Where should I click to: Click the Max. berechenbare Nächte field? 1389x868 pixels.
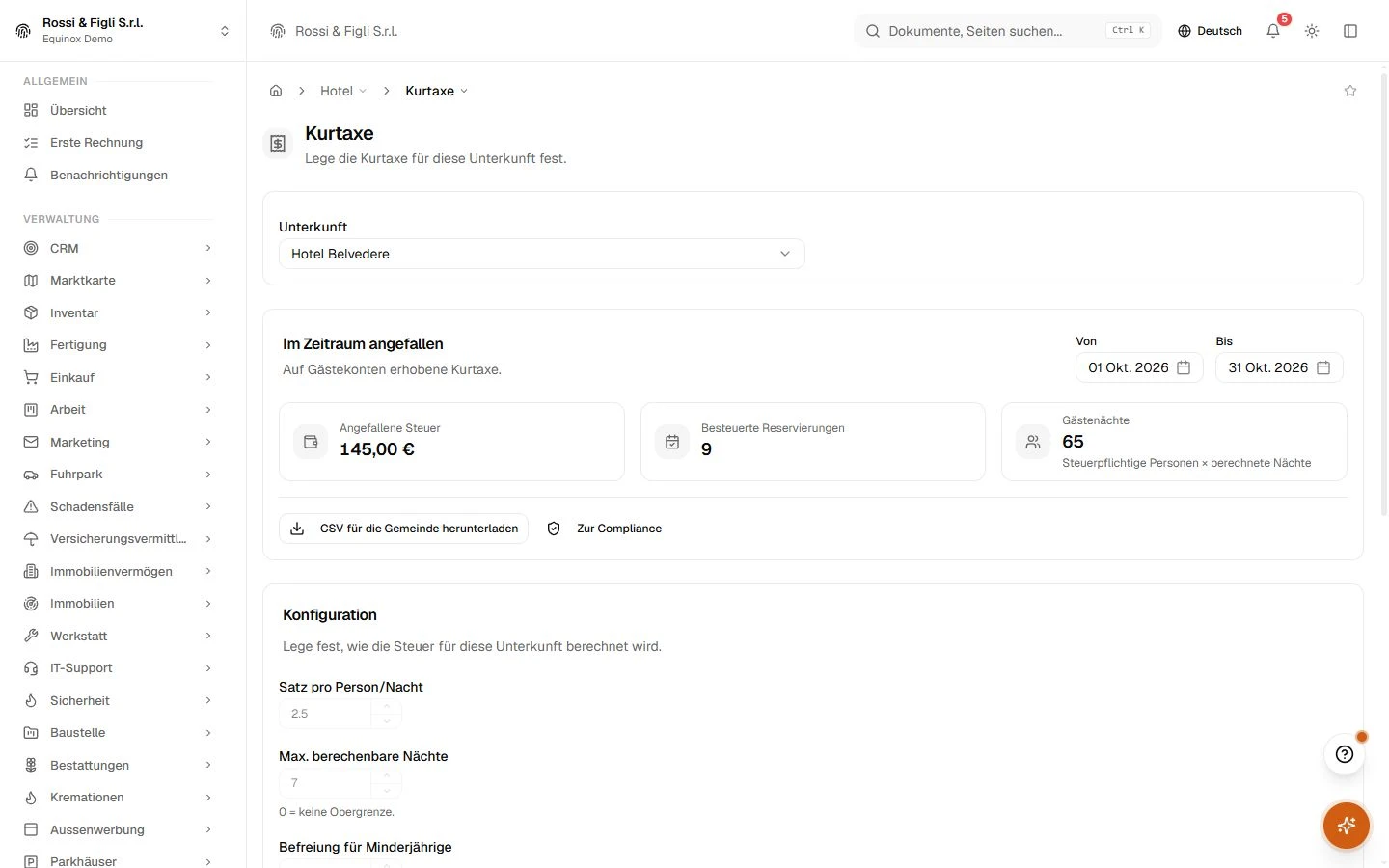pos(325,783)
